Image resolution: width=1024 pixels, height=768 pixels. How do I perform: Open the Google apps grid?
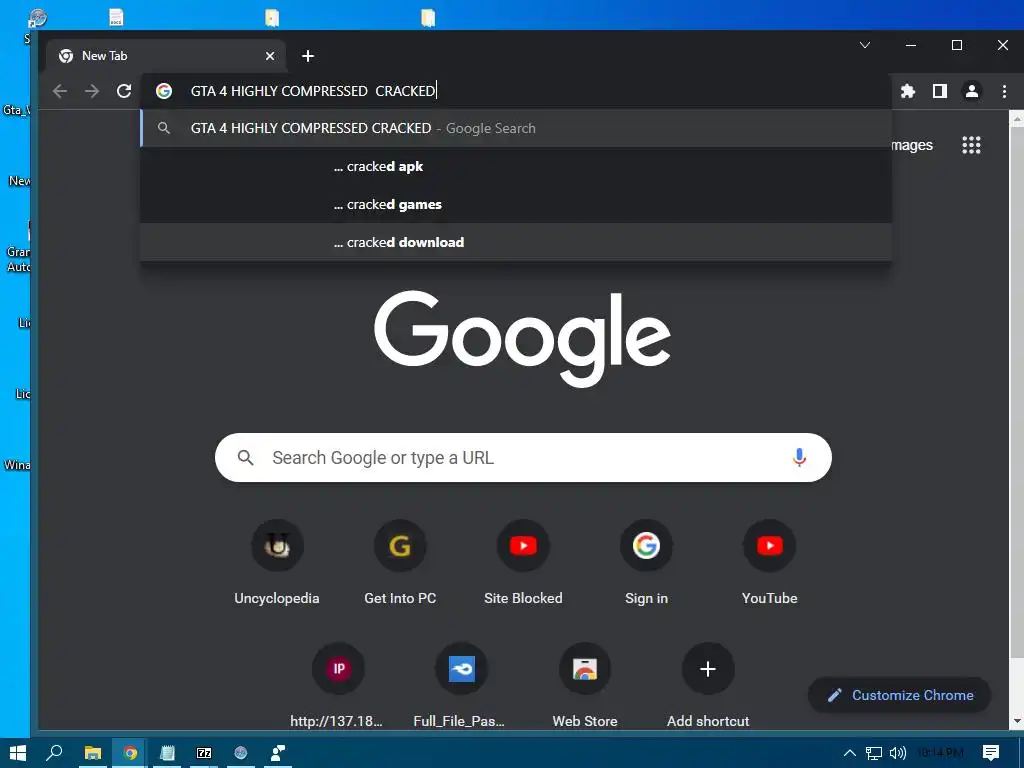click(971, 145)
